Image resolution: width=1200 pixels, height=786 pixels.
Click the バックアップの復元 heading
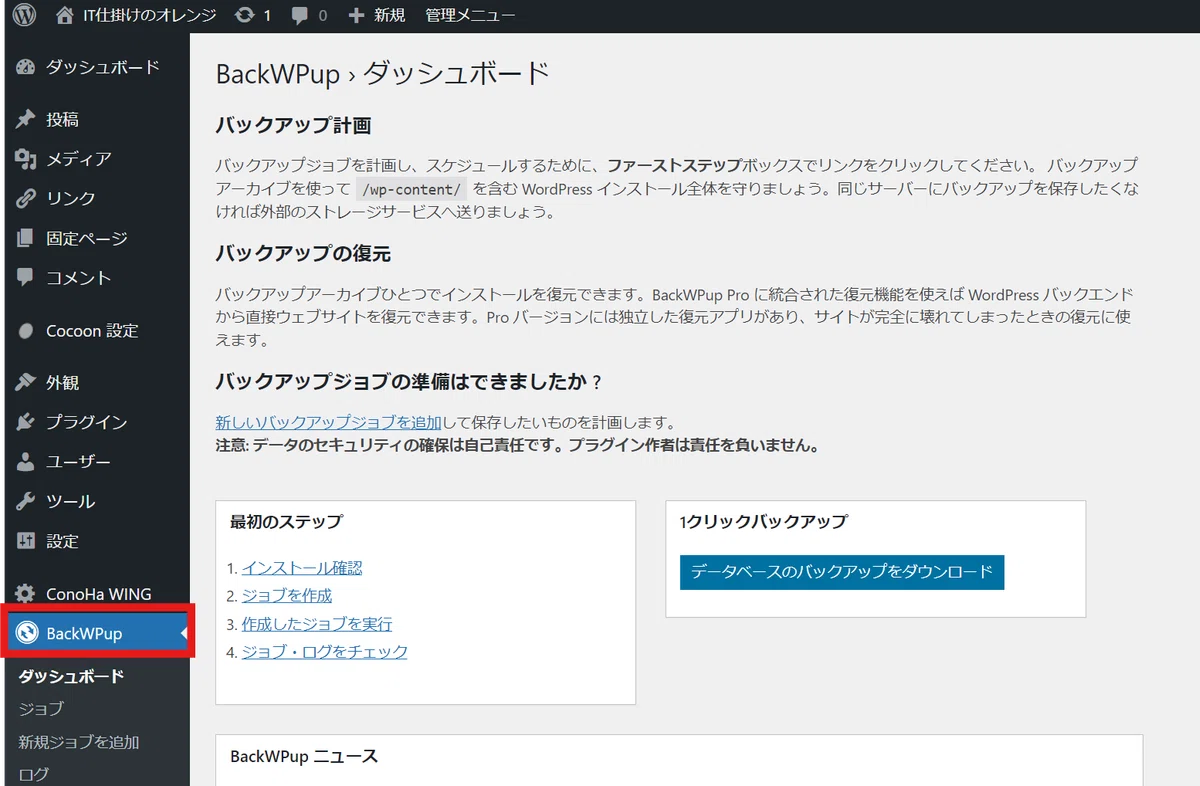coord(303,254)
